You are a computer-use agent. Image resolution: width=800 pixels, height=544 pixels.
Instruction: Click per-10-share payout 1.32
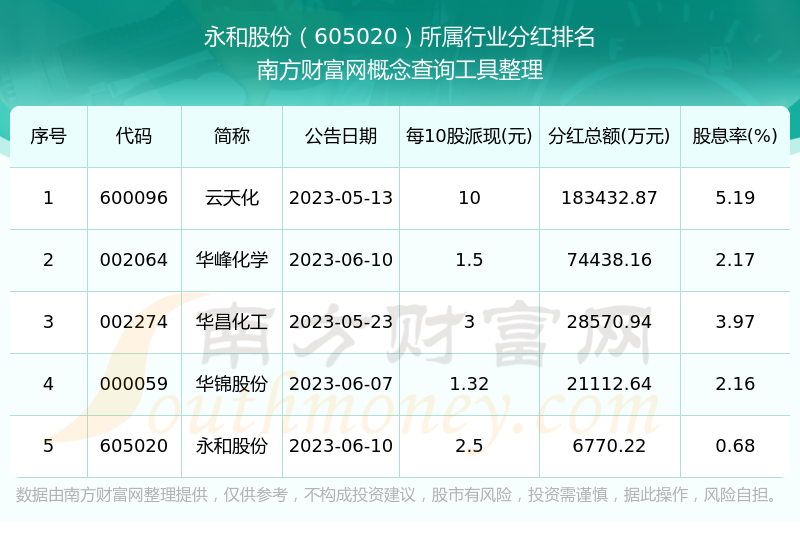tap(469, 384)
